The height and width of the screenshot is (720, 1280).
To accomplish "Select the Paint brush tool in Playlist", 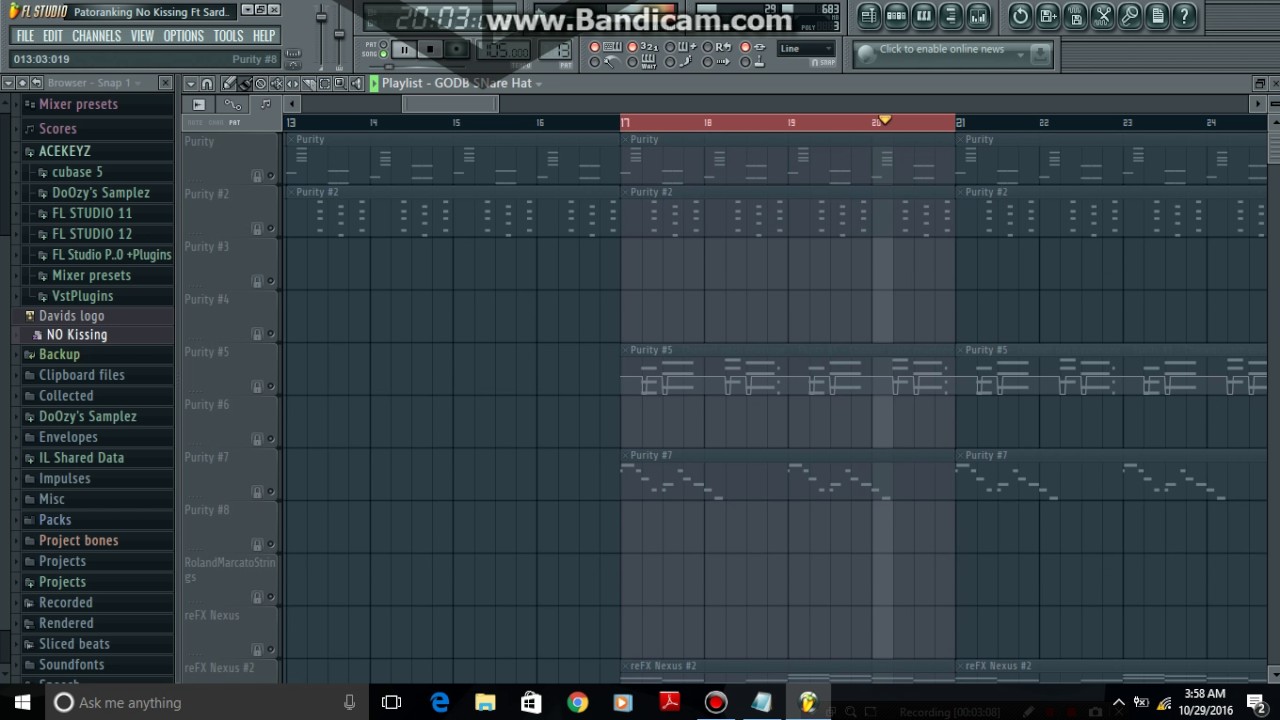I will [x=244, y=83].
